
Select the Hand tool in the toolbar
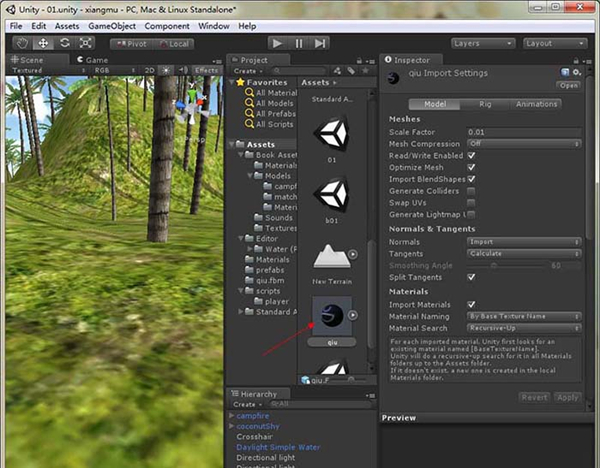pyautogui.click(x=23, y=43)
